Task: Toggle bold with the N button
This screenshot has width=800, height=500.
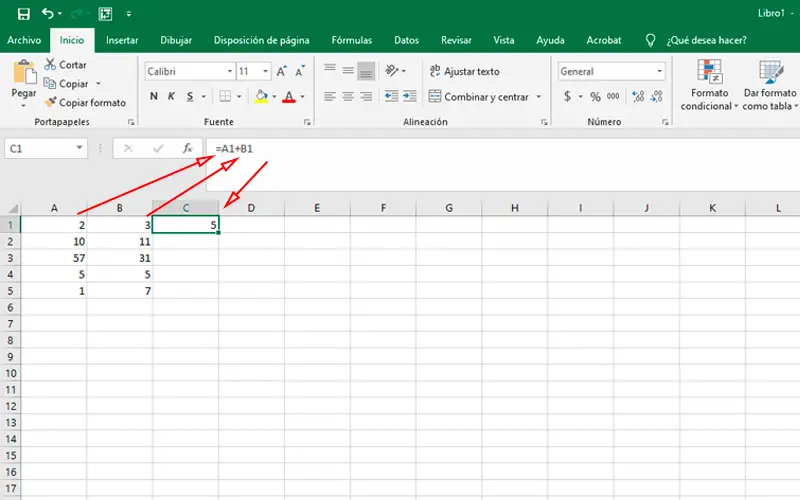Action: tap(154, 96)
